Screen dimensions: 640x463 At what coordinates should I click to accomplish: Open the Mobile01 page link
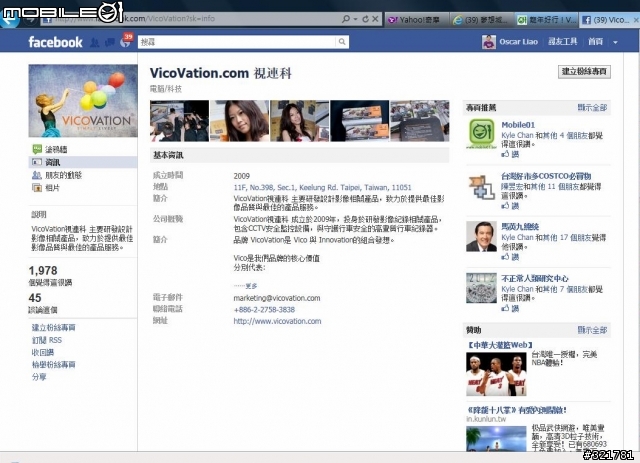[518, 125]
